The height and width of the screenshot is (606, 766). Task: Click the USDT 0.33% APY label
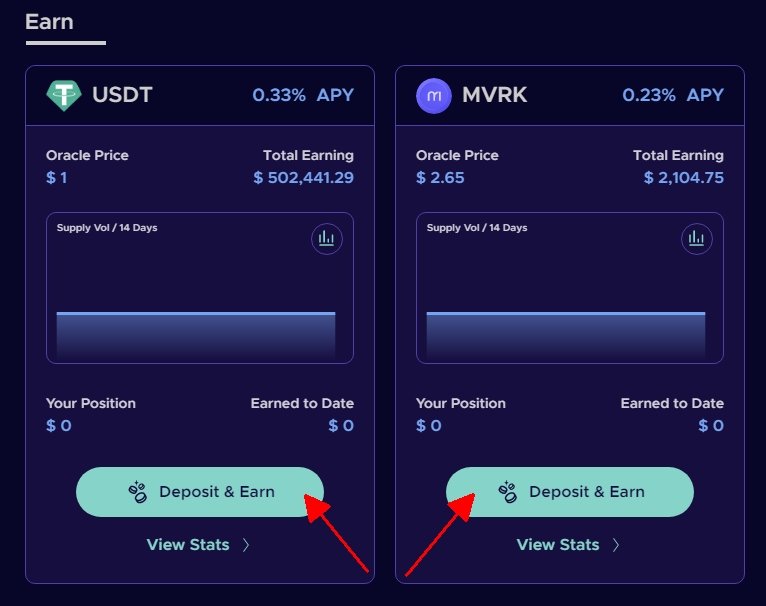click(303, 95)
